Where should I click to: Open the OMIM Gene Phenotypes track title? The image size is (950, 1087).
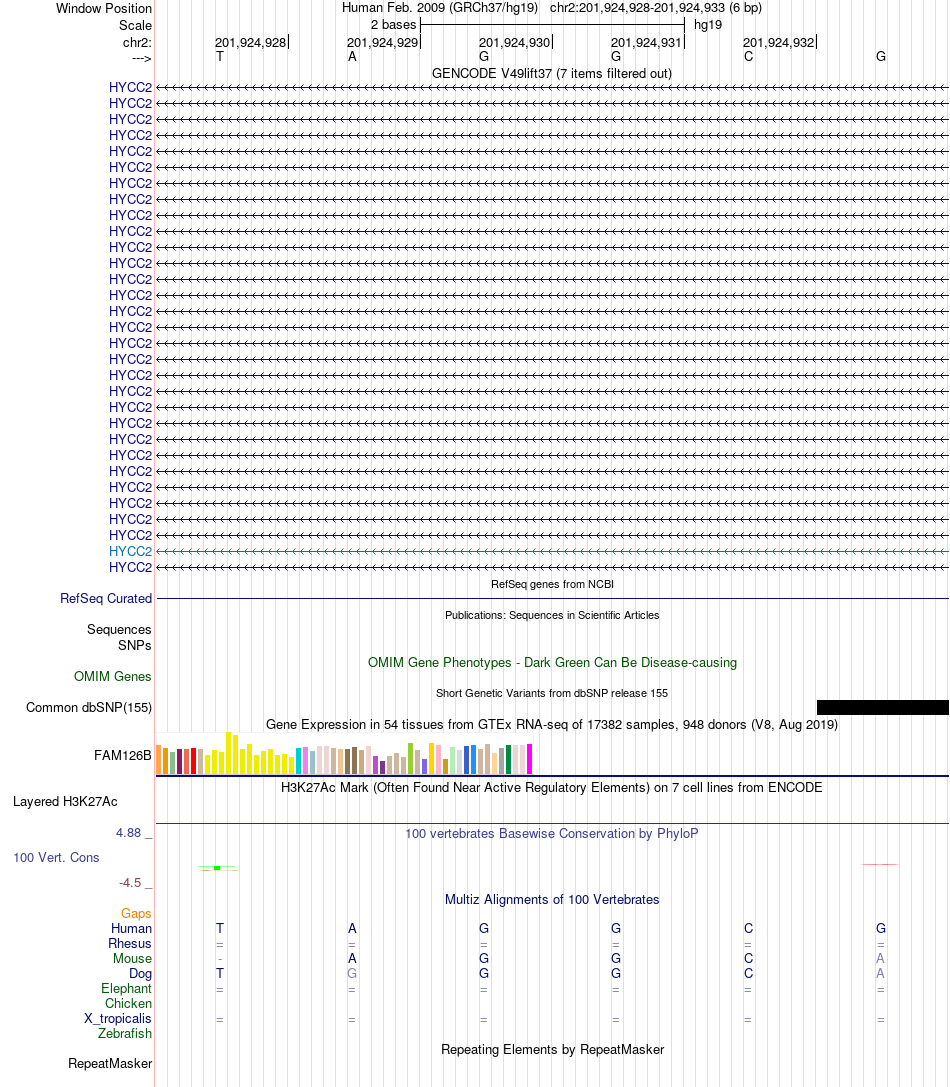click(x=552, y=662)
